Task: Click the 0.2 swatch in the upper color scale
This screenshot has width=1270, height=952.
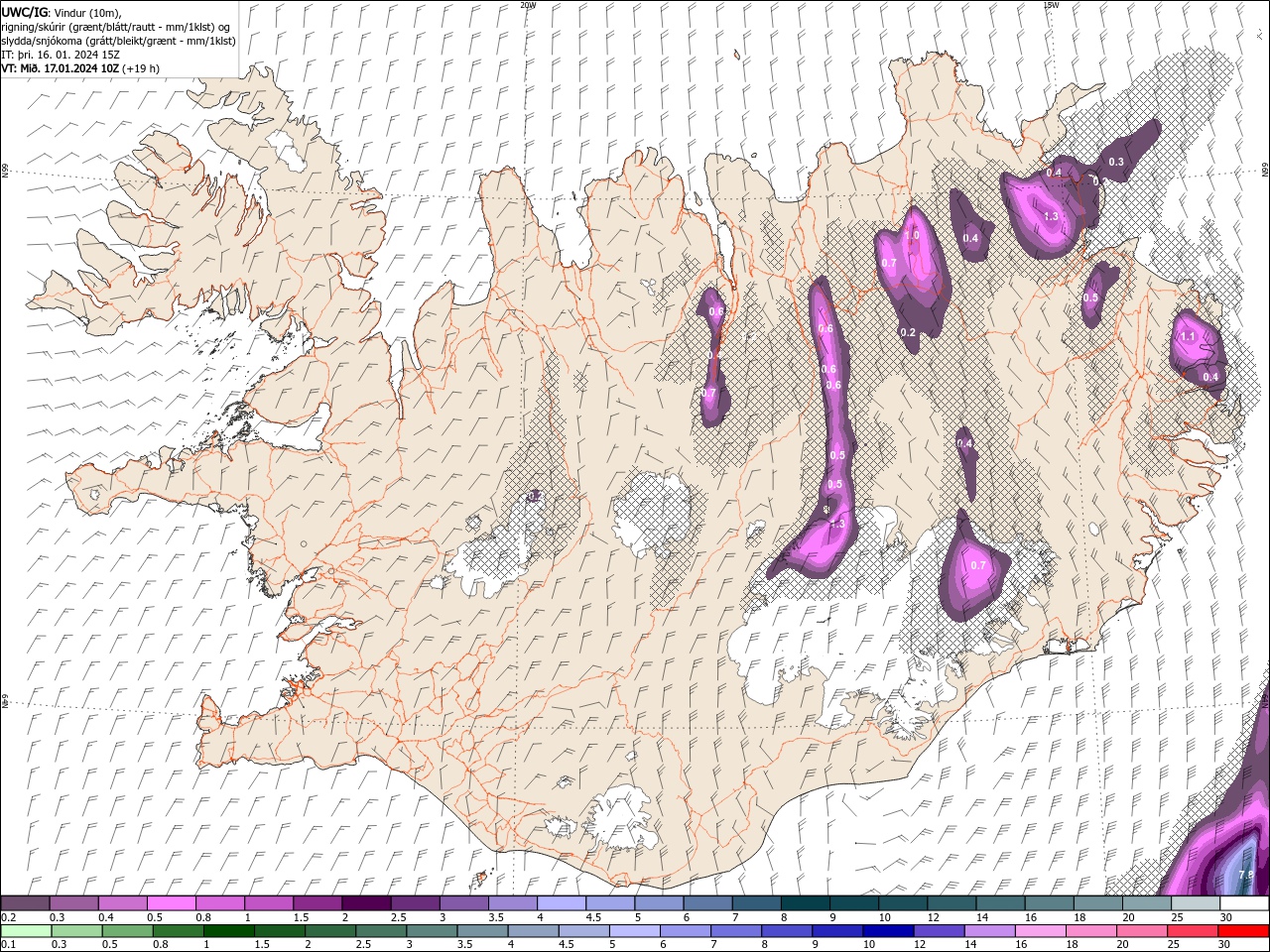Action: [x=25, y=903]
